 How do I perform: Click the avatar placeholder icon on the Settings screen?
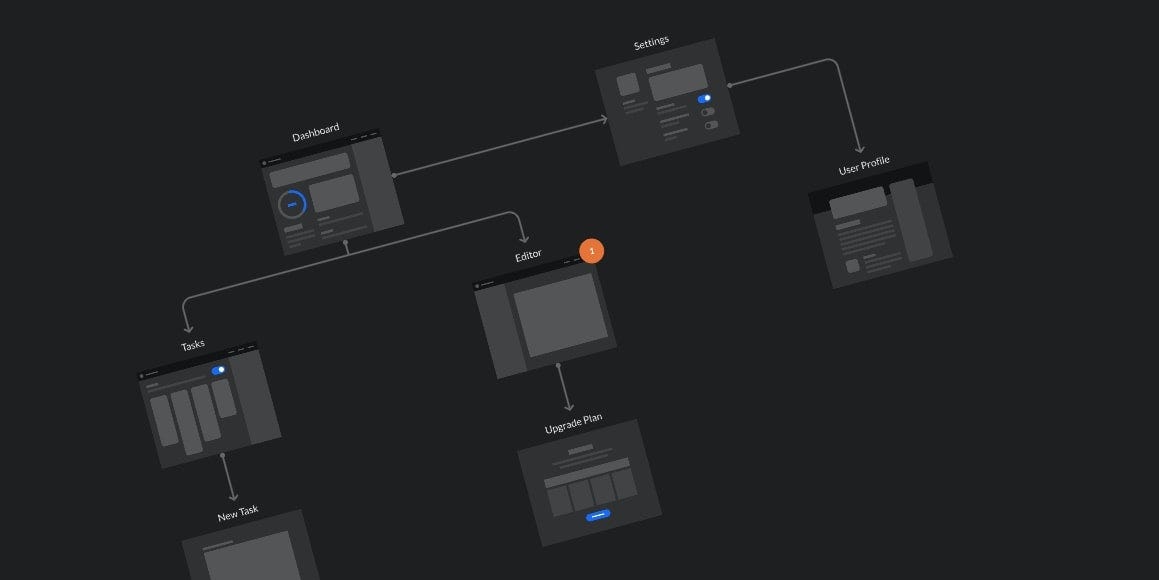pos(627,84)
